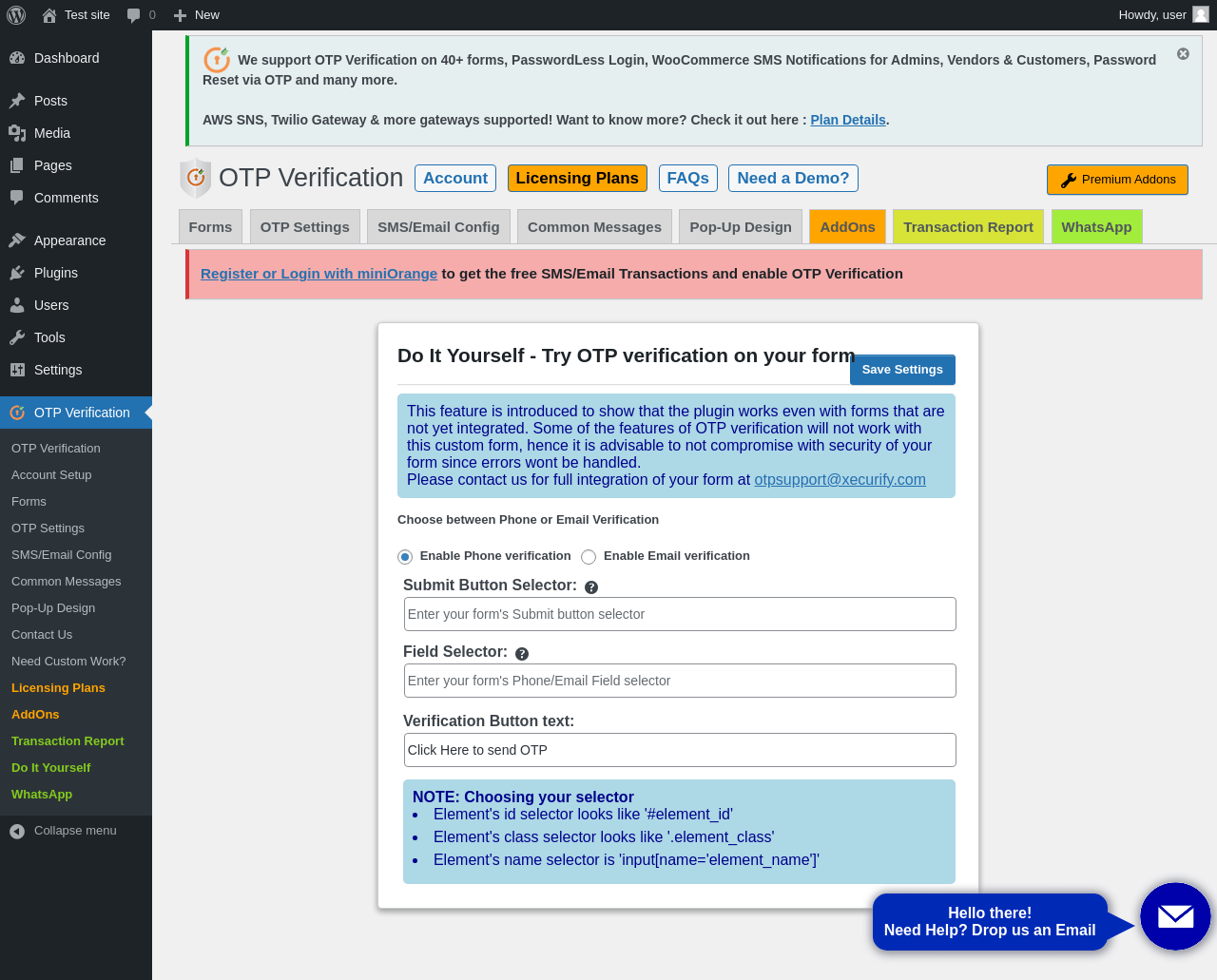Click the Media icon in sidebar
Image resolution: width=1217 pixels, height=980 pixels.
tap(17, 133)
